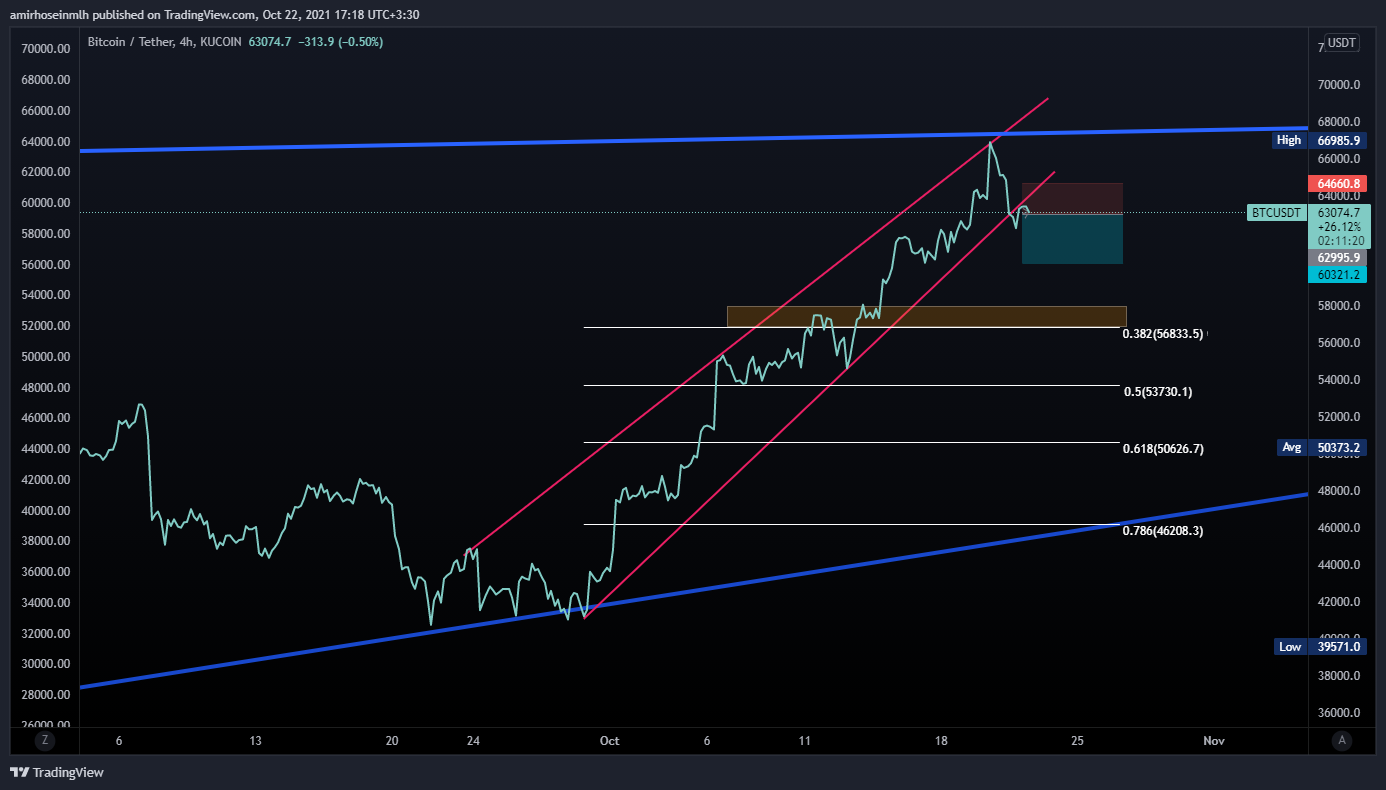Toggle the A auto-scale icon
Image resolution: width=1386 pixels, height=790 pixels.
1342,741
